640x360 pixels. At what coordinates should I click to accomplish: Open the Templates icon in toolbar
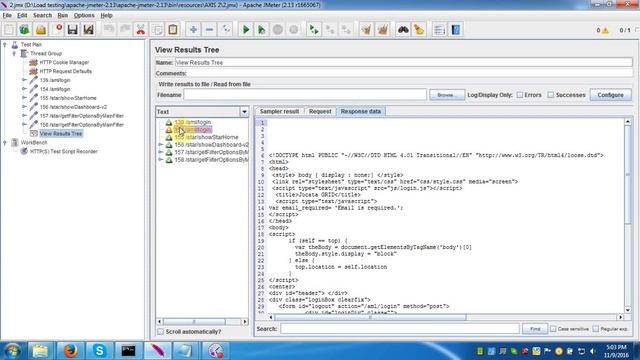click(x=24, y=29)
